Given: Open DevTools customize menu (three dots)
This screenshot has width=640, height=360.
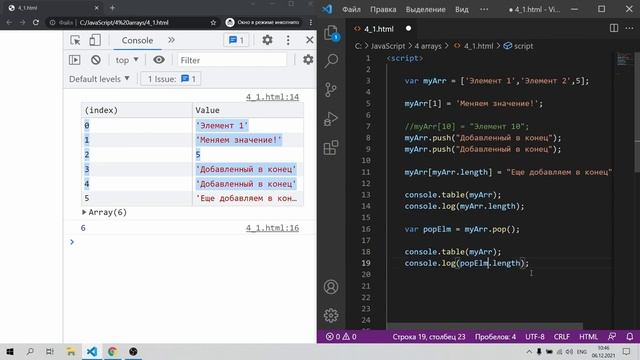Looking at the screenshot, I should (288, 40).
